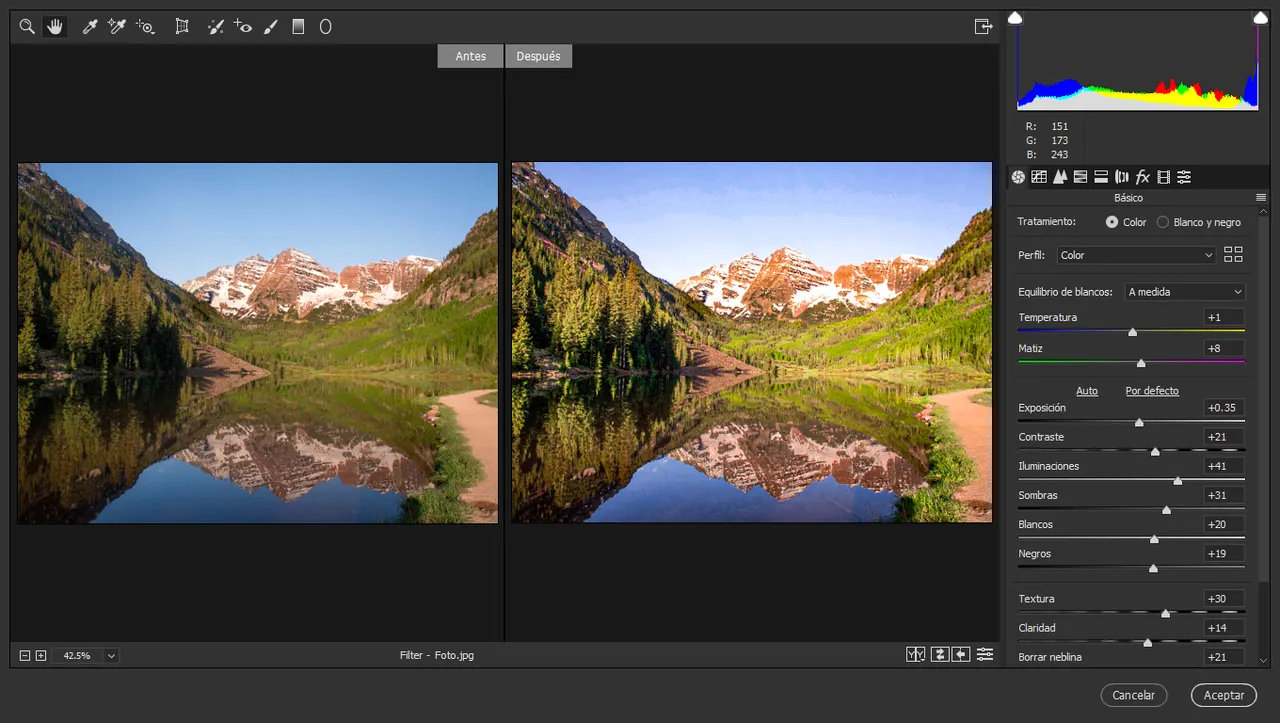Select the Zoom tool

pyautogui.click(x=27, y=27)
